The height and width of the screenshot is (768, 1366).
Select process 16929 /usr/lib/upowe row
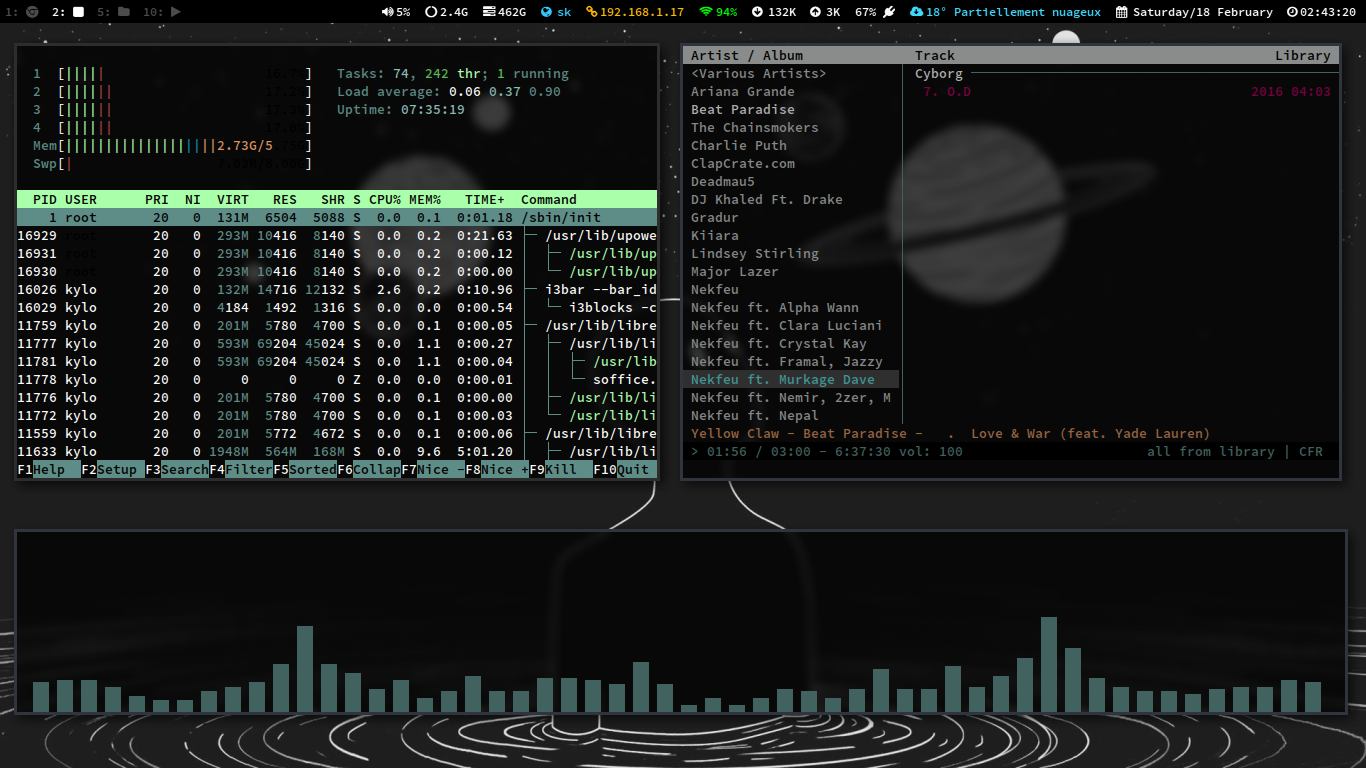[x=337, y=235]
